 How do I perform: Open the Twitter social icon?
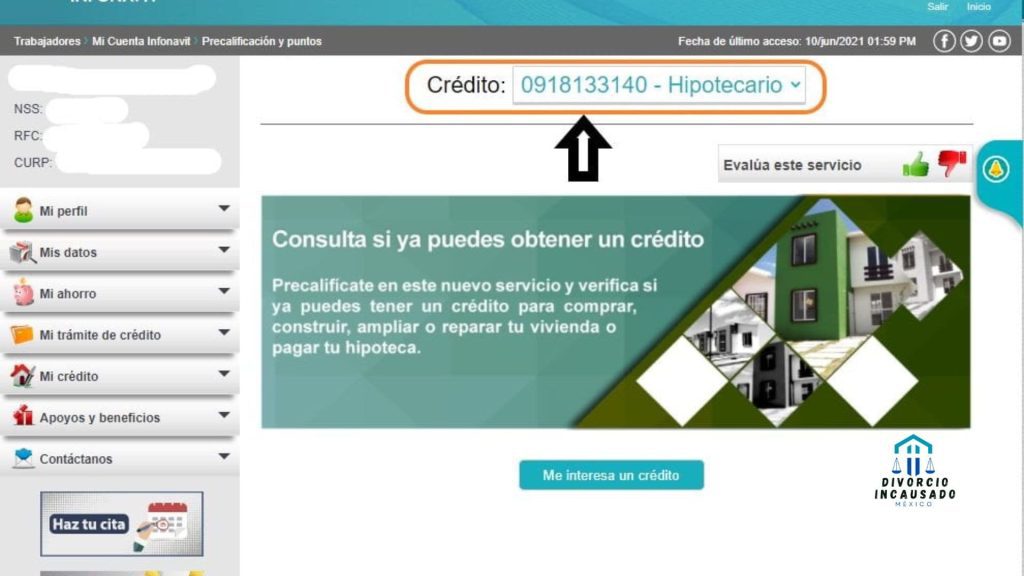pos(971,41)
